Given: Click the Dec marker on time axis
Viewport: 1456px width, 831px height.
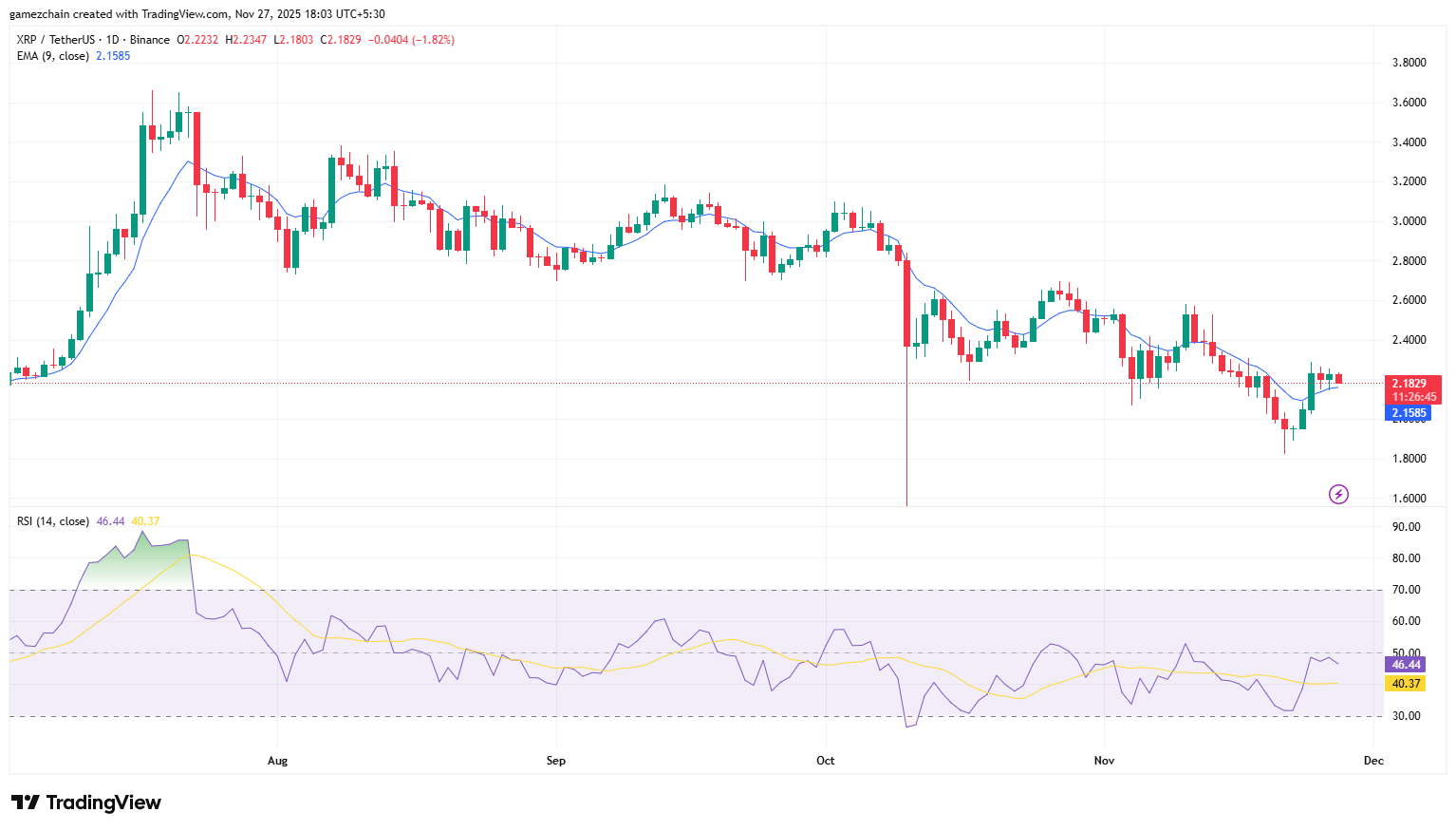Looking at the screenshot, I should [1373, 761].
